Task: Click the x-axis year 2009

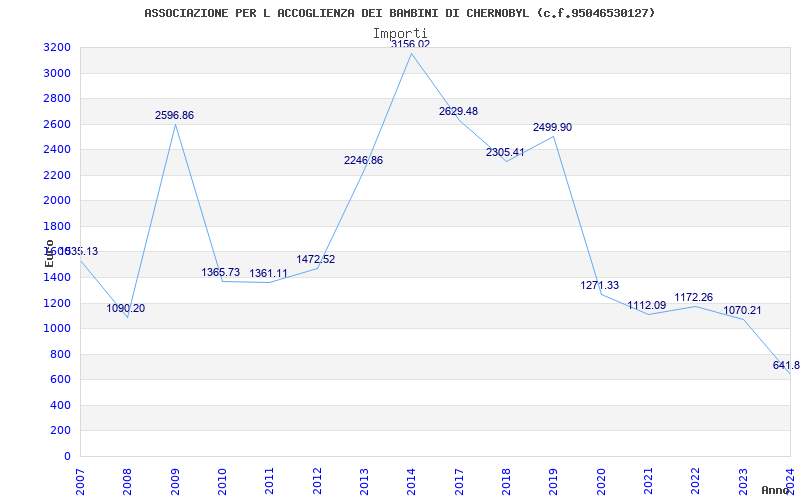Action: point(175,482)
